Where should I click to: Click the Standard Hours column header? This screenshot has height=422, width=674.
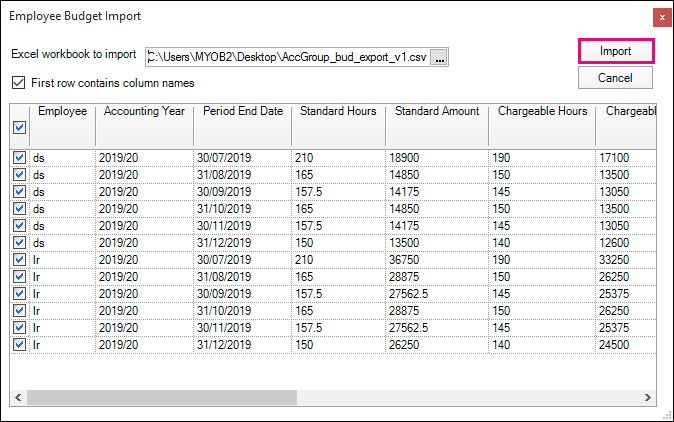[x=338, y=111]
